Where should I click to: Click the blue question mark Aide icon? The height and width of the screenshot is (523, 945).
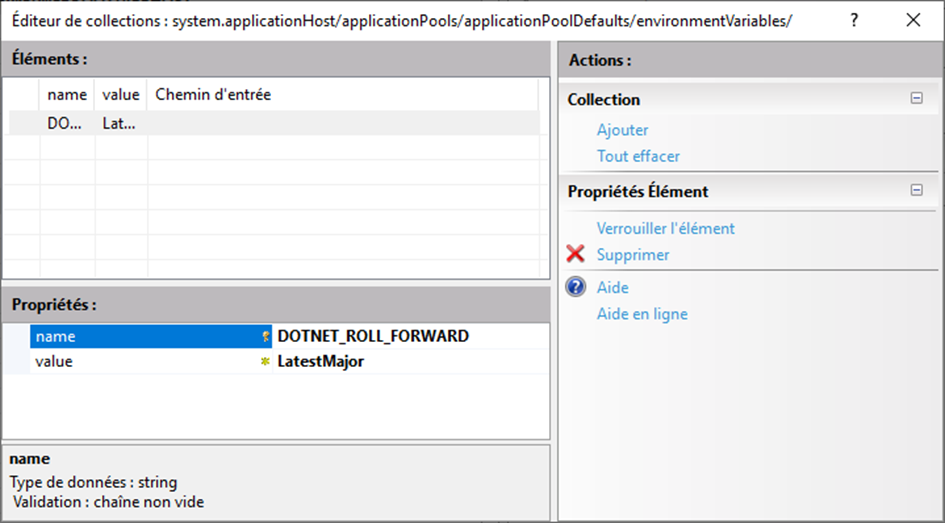click(575, 288)
